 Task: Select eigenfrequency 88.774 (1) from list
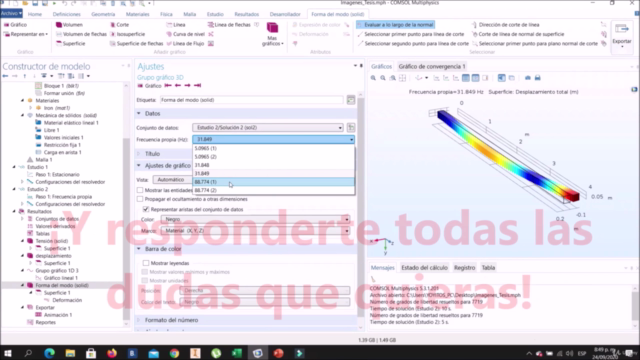tap(273, 182)
